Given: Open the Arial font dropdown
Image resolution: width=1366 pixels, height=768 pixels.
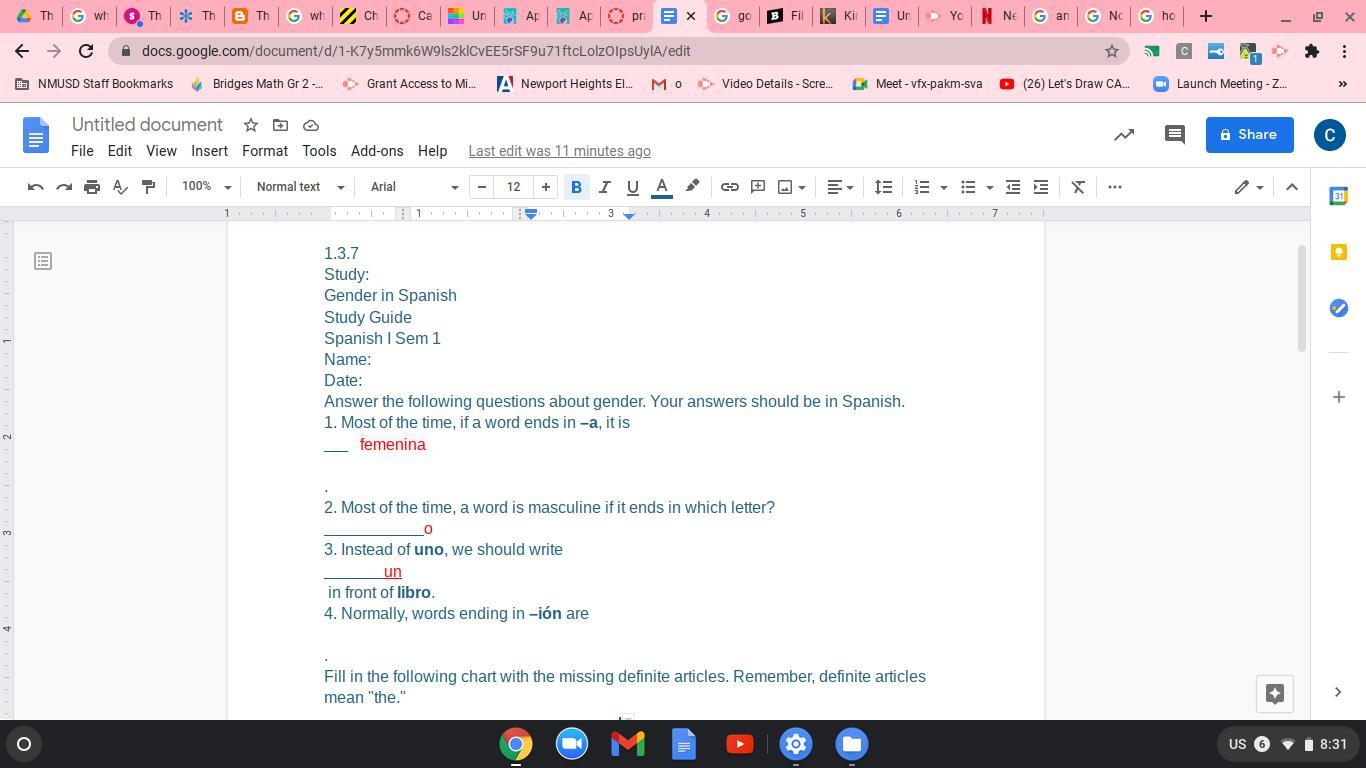Looking at the screenshot, I should (414, 187).
